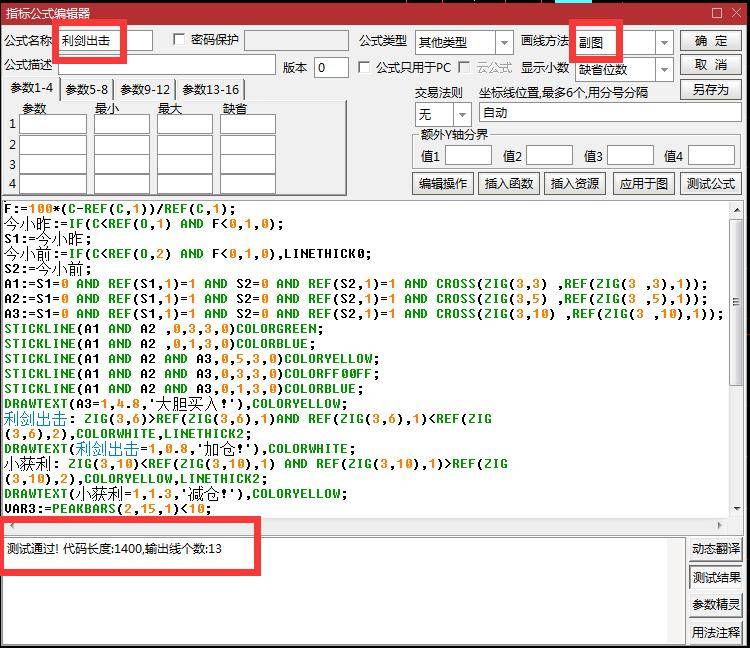750x648 pixels.
Task: Click the 另存为 button
Action: [x=710, y=90]
